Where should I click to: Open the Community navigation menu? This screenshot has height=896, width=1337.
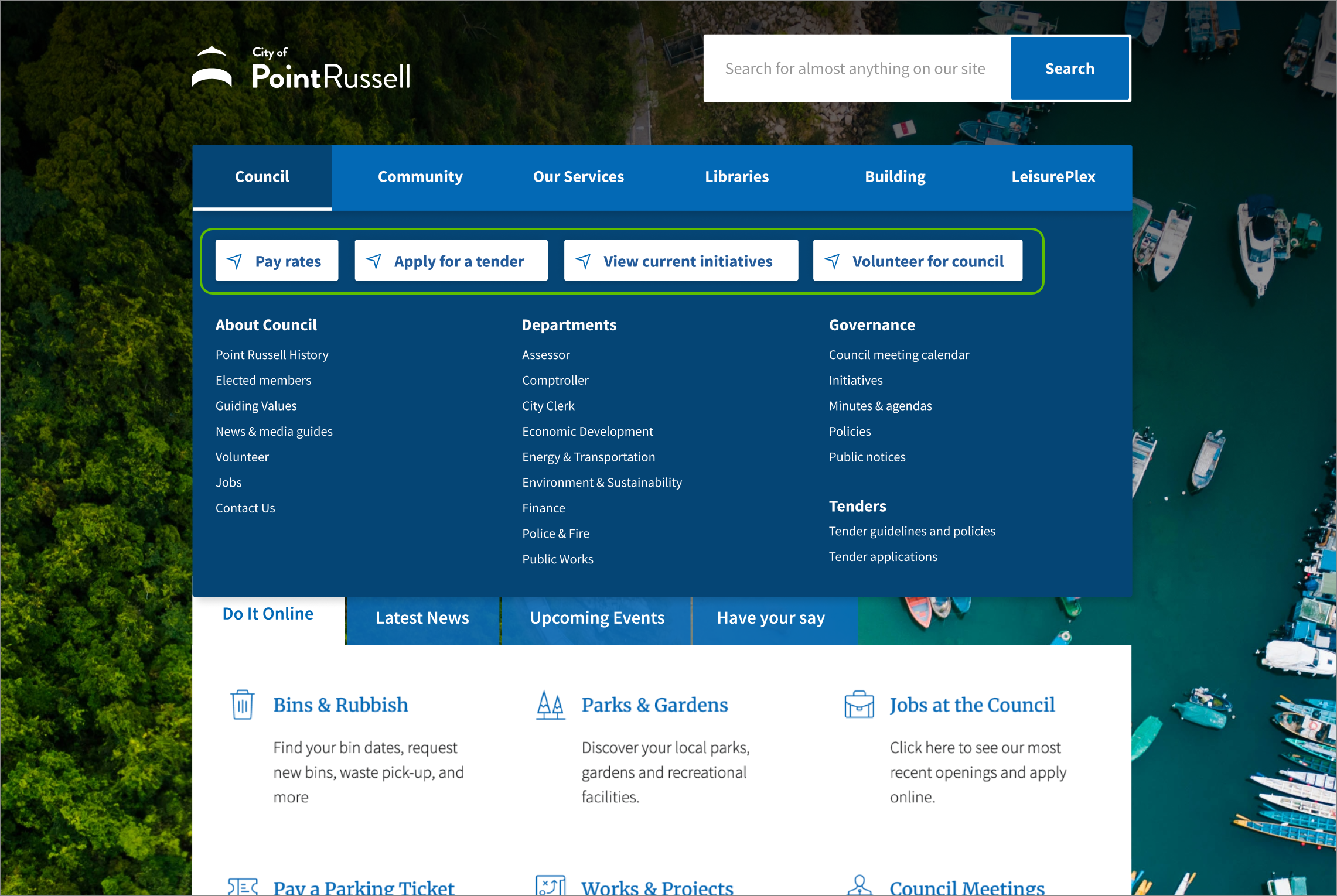point(420,177)
